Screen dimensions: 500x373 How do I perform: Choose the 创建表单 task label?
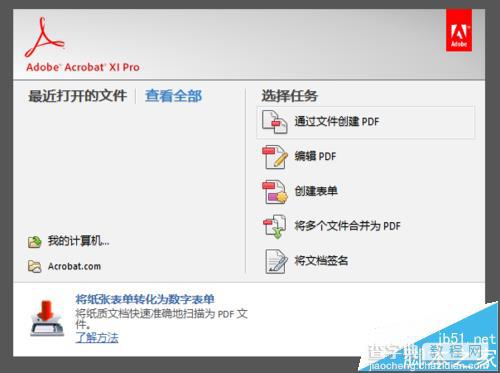pos(316,191)
